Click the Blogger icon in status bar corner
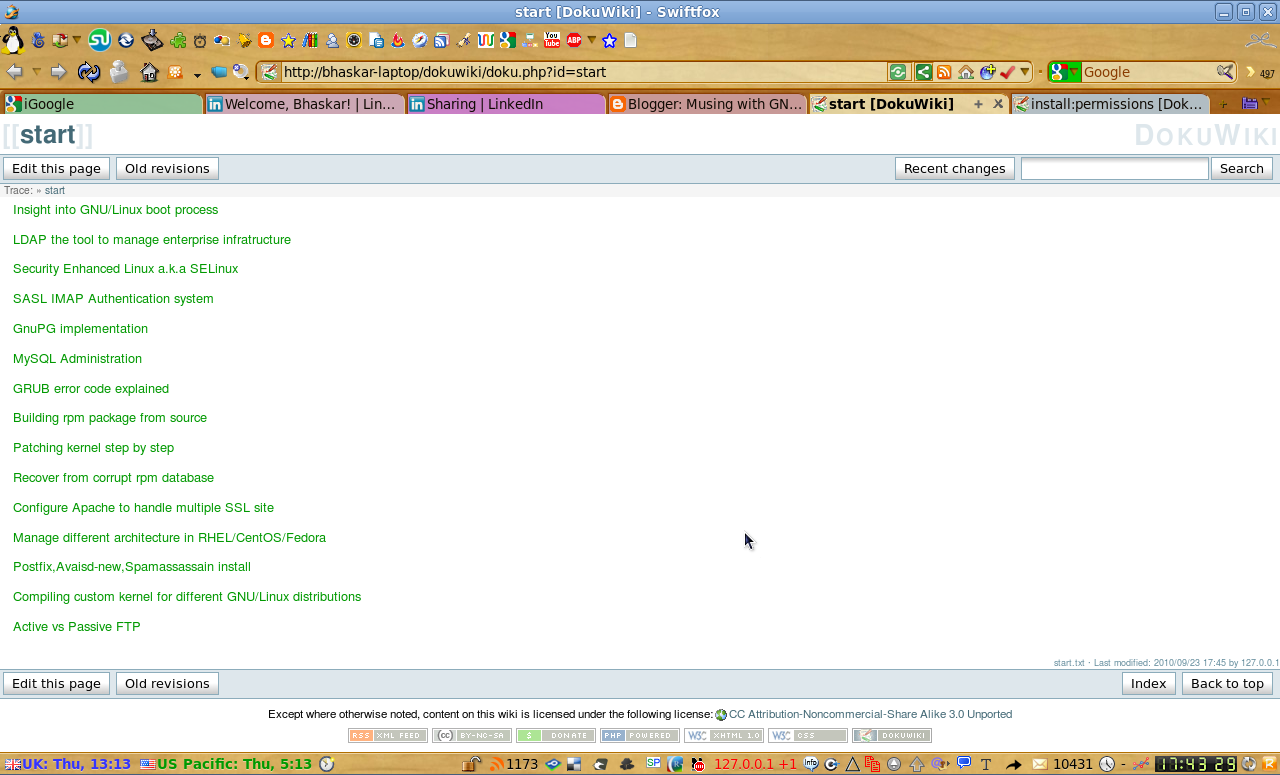Image resolution: width=1280 pixels, height=775 pixels. 1269,763
